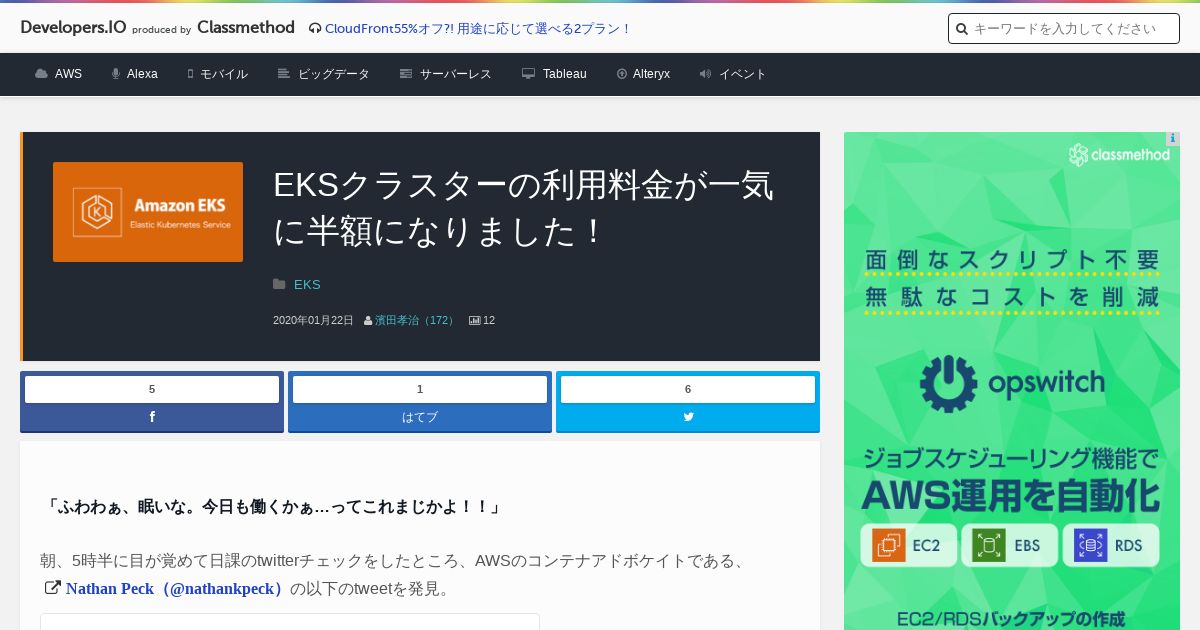Viewport: 1200px width, 630px height.
Task: Click the EBS badge in the ad
Action: coord(1009,546)
